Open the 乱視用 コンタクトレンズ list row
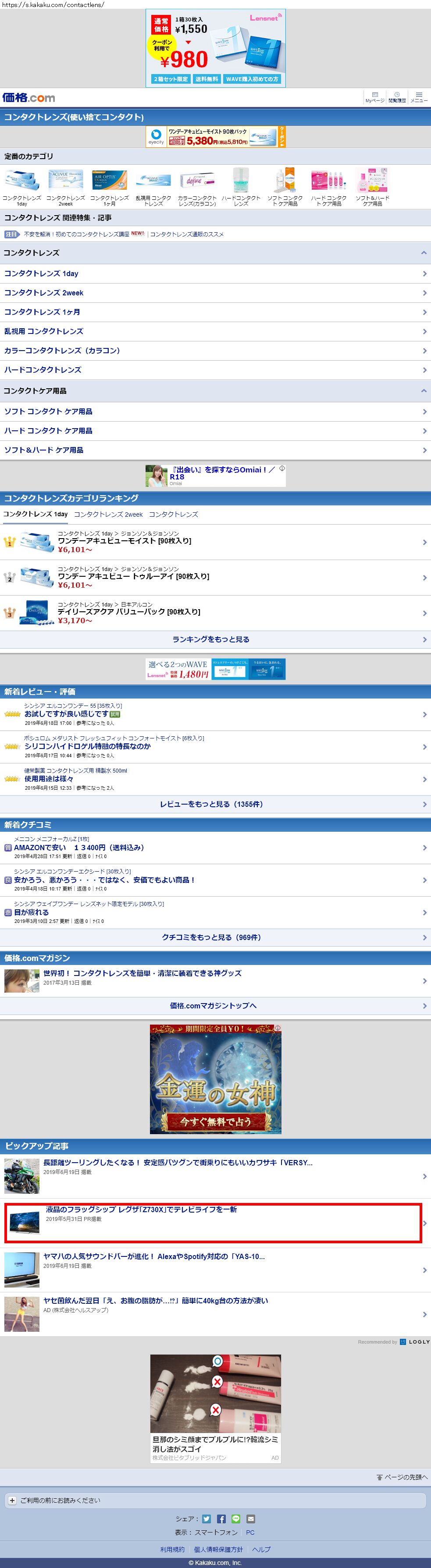Screen dimensions: 431x1568 pyautogui.click(x=216, y=331)
